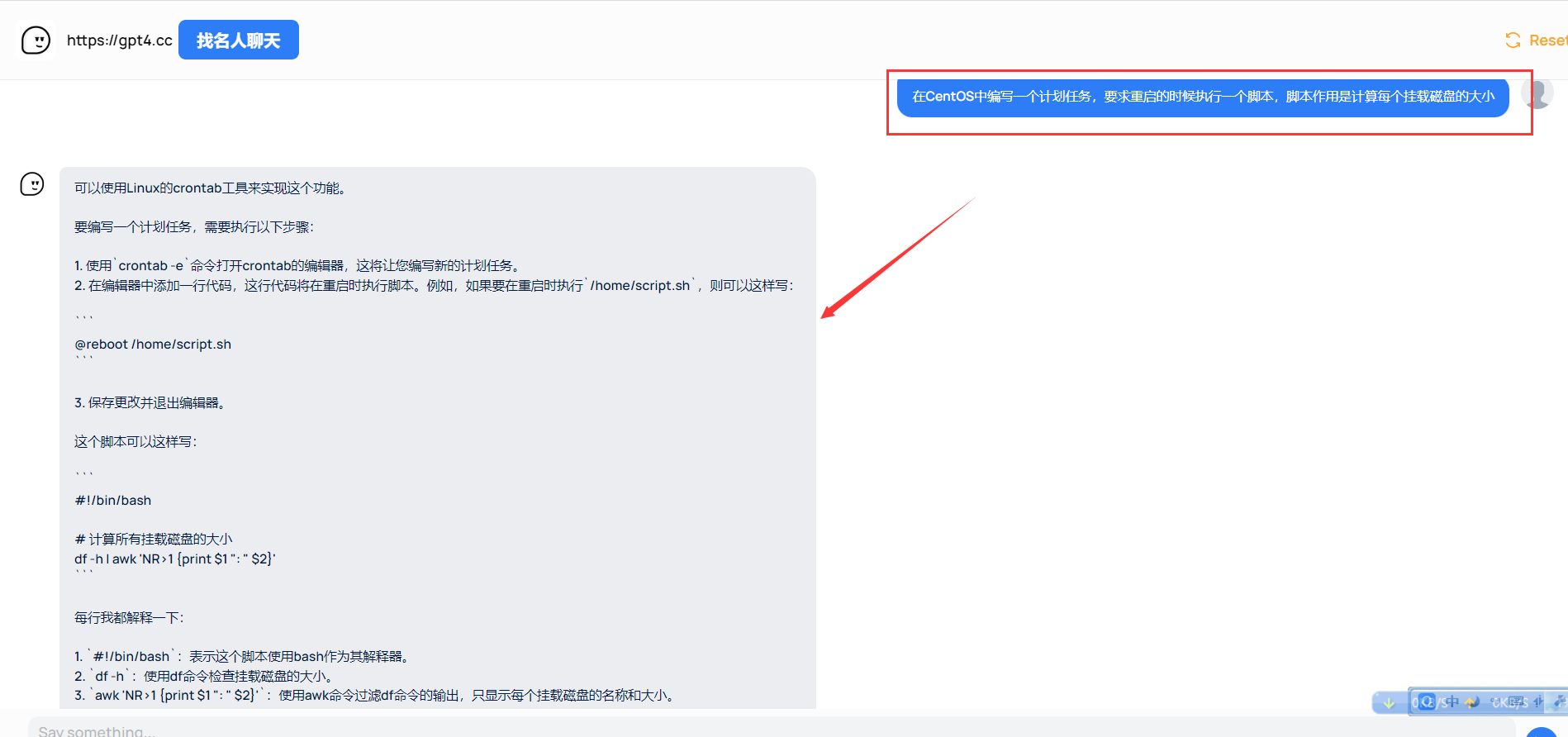Image resolution: width=1568 pixels, height=737 pixels.
Task: Click the 找名人聊天 button
Action: (x=239, y=40)
